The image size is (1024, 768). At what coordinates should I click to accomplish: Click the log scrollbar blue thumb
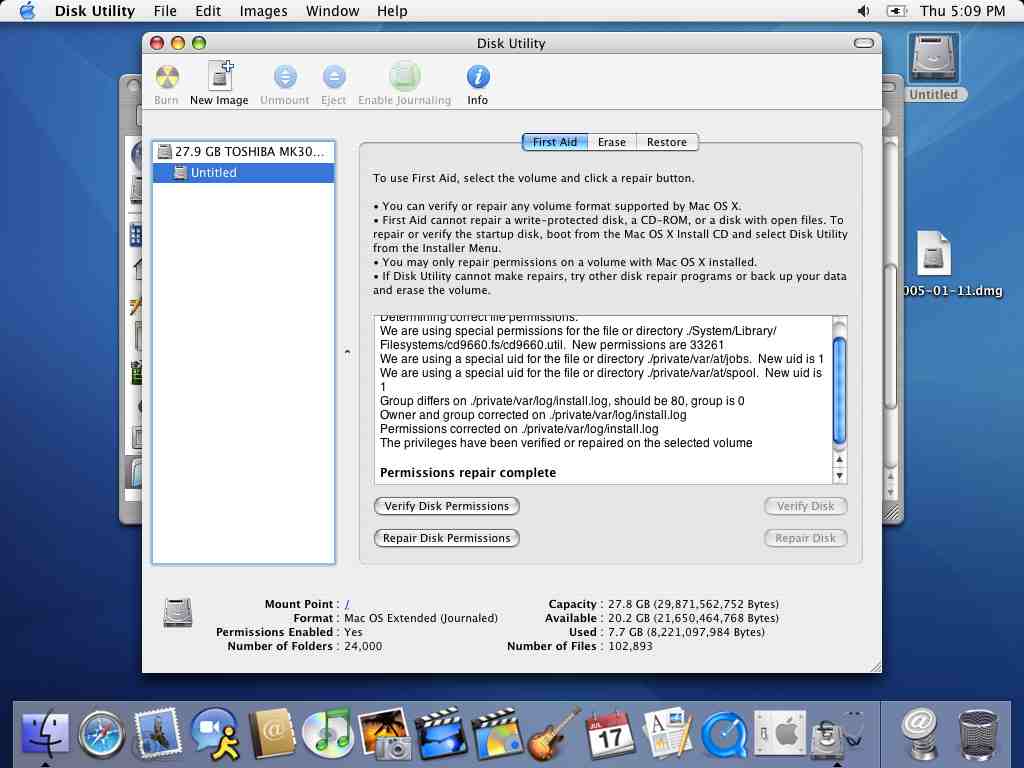(840, 391)
